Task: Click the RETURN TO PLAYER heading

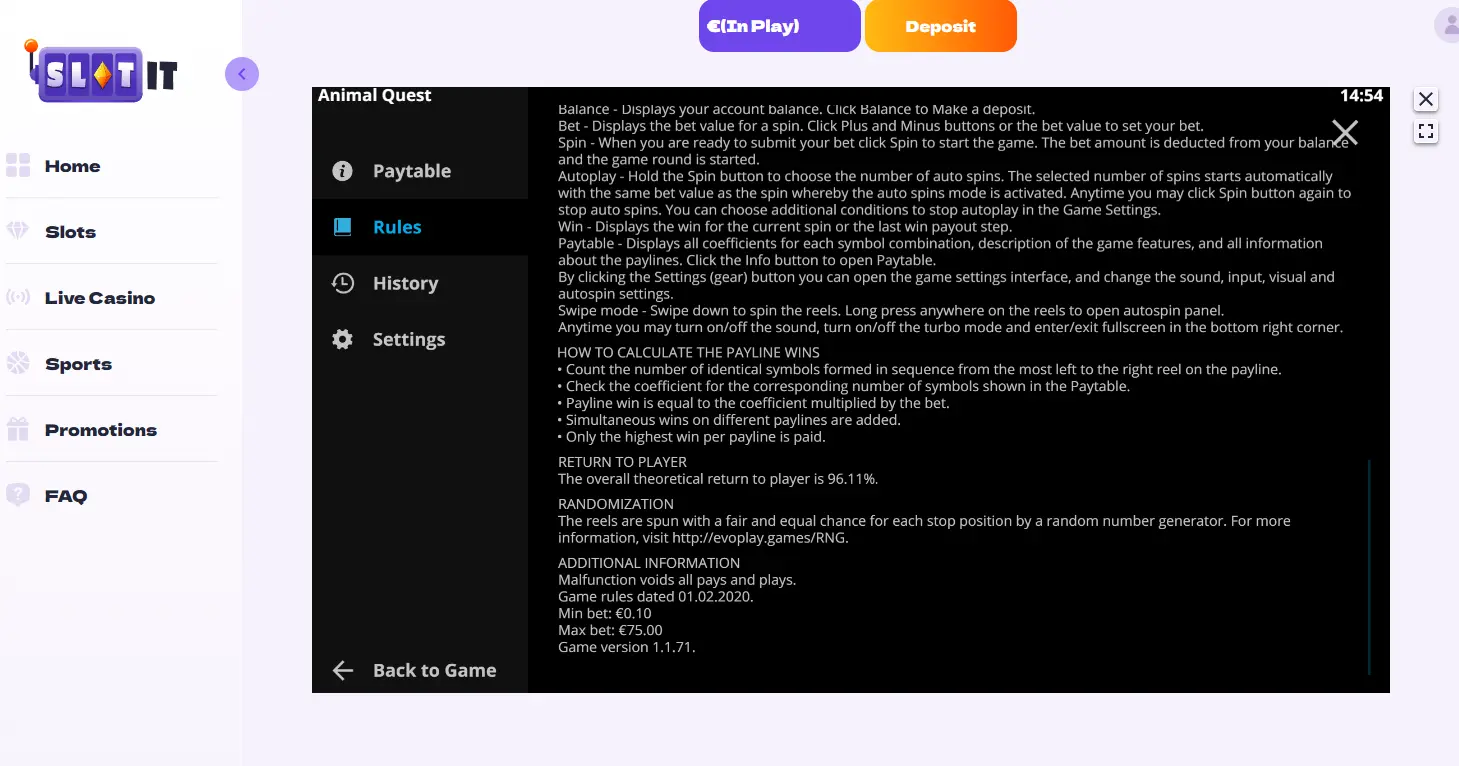Action: [x=622, y=462]
